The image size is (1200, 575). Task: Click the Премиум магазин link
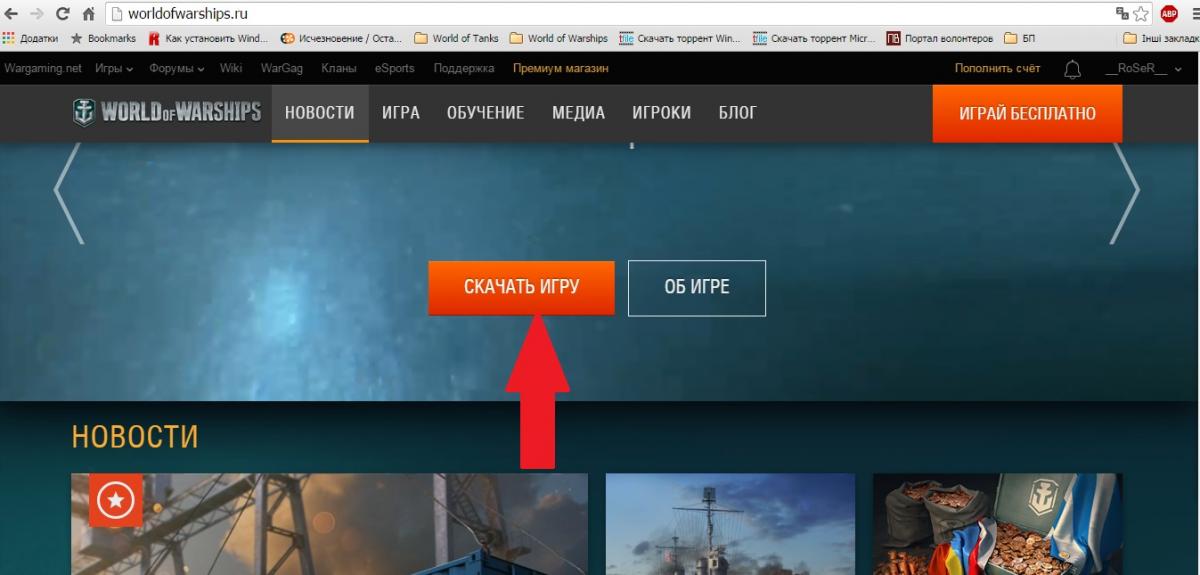point(560,69)
